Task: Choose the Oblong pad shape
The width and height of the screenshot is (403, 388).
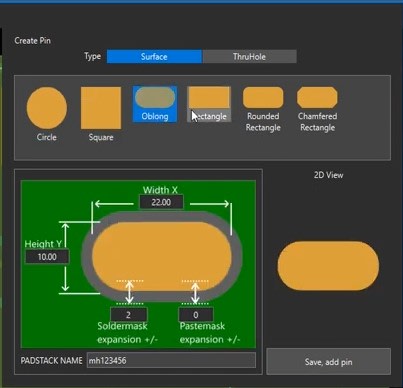Action: (155, 104)
